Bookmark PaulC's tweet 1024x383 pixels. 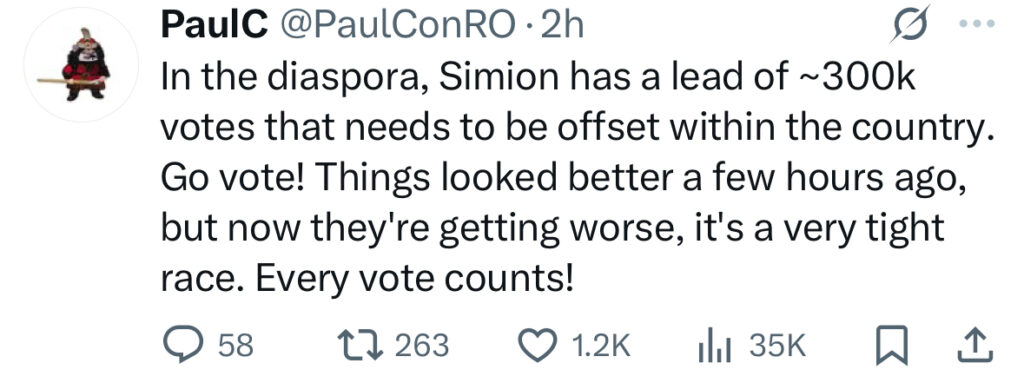[x=891, y=346]
